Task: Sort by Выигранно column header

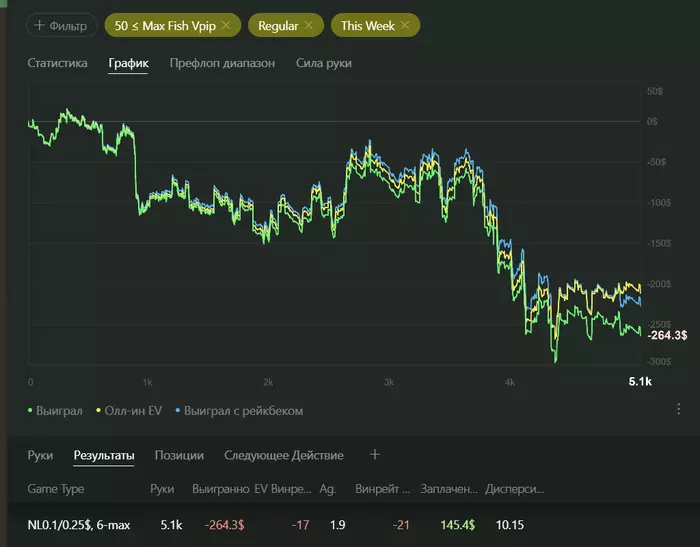Action: click(x=221, y=489)
